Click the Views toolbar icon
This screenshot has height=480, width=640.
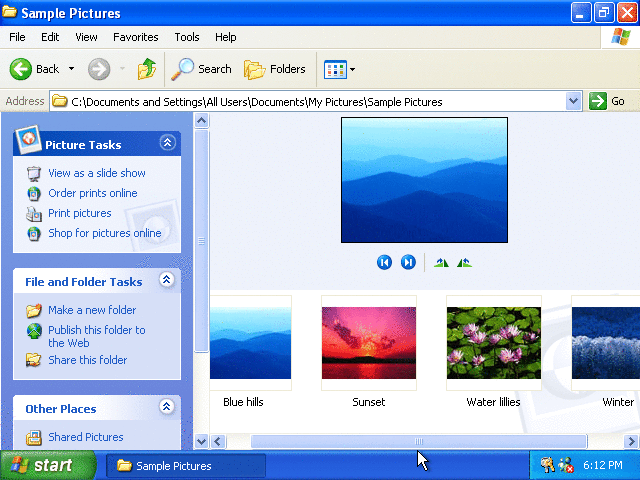pos(335,69)
